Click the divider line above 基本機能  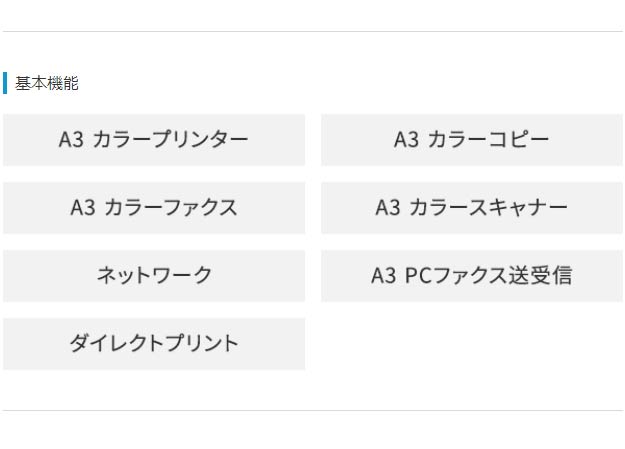pos(312,32)
